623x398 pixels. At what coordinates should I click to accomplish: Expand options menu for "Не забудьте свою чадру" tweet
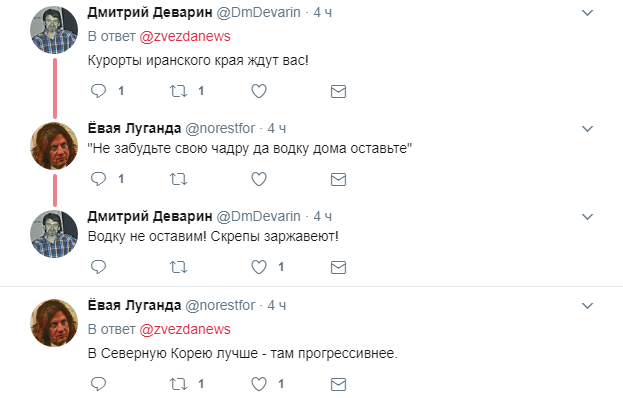coord(587,129)
